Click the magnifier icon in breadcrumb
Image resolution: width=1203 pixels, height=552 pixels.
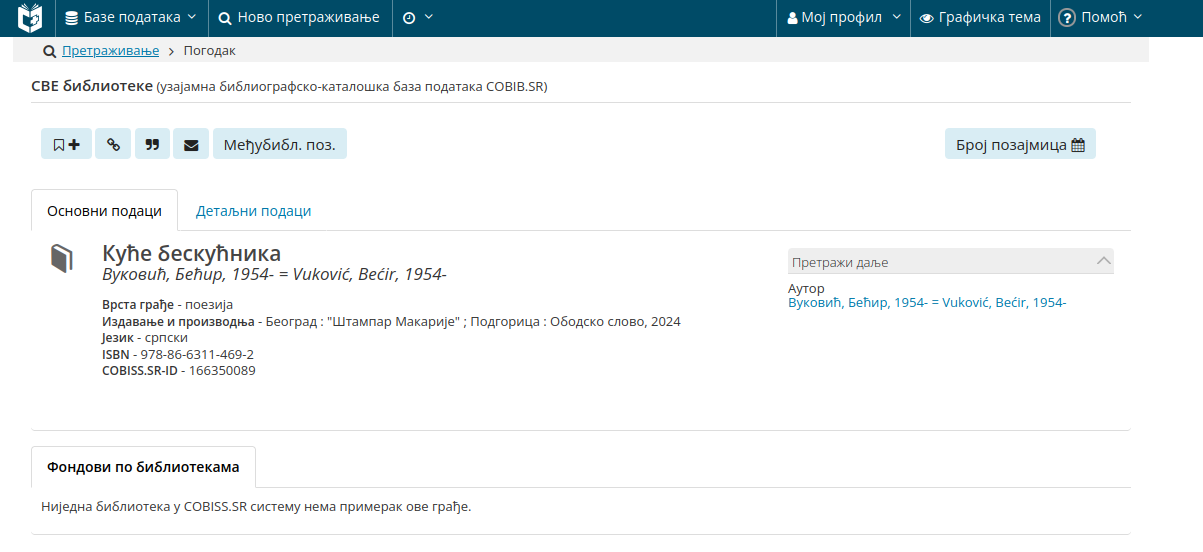click(49, 51)
